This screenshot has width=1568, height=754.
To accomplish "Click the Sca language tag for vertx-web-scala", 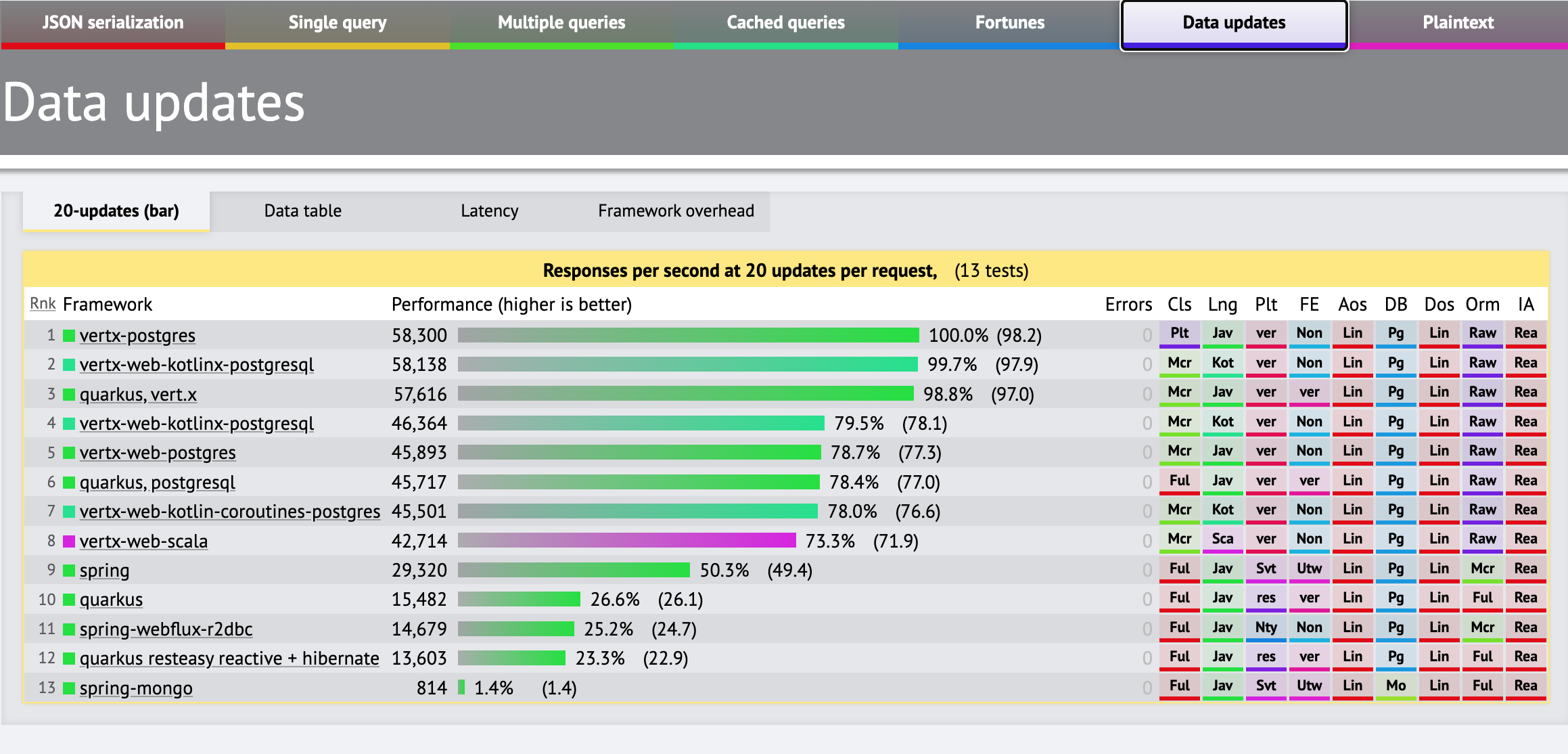I will click(x=1222, y=539).
